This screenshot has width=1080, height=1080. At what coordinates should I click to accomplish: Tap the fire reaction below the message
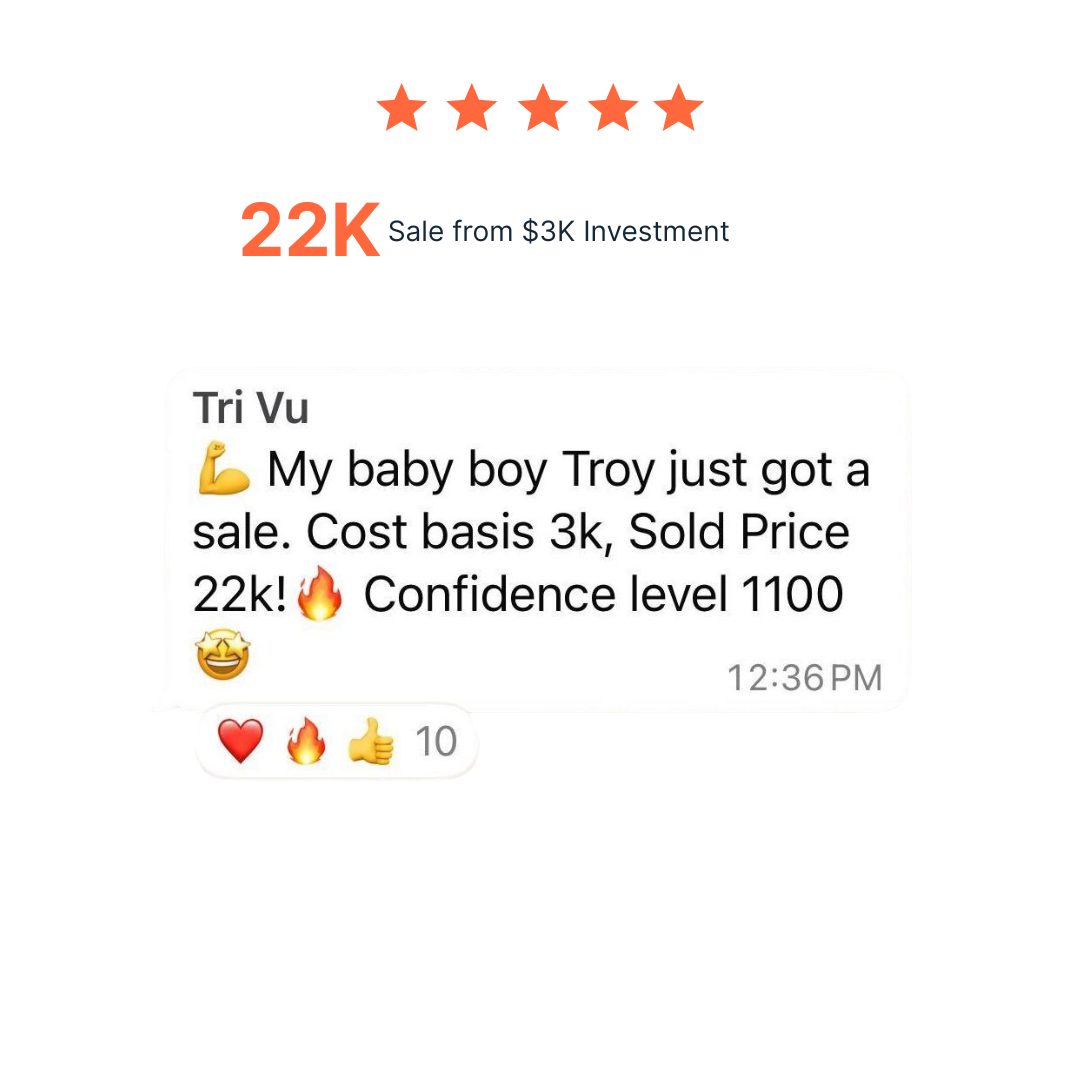306,743
